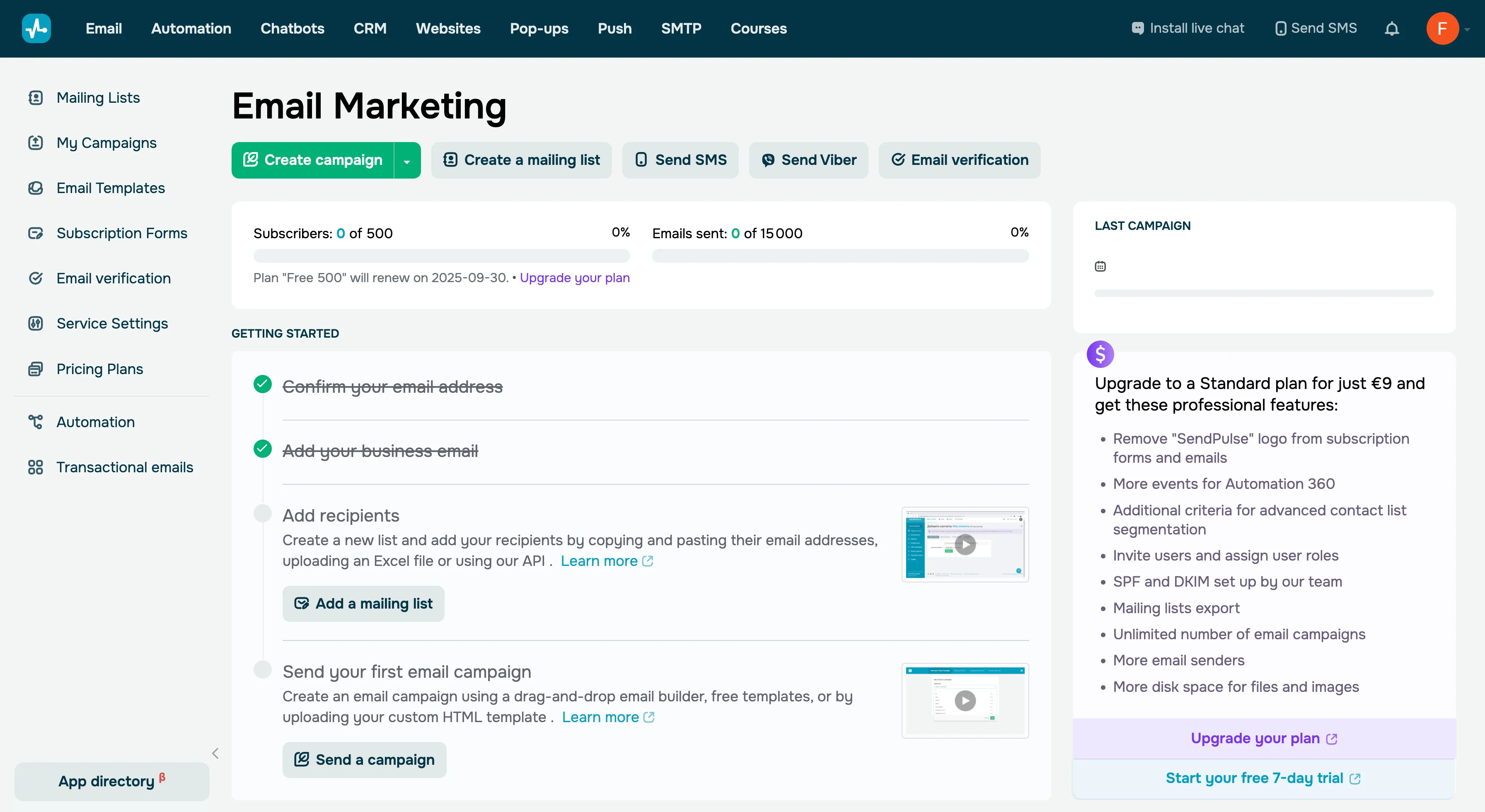Click the Confirm your email address text

click(392, 387)
